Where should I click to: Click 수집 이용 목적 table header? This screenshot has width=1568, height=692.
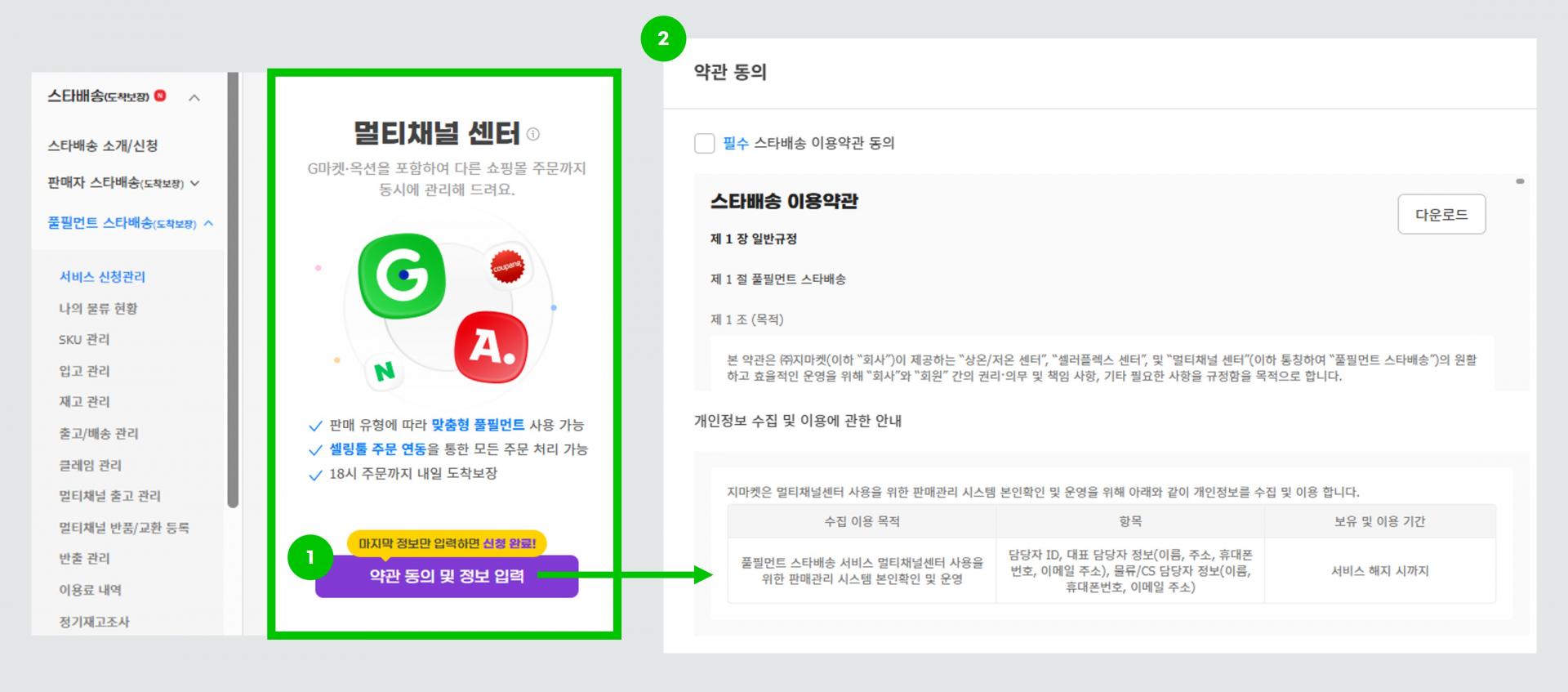click(862, 521)
